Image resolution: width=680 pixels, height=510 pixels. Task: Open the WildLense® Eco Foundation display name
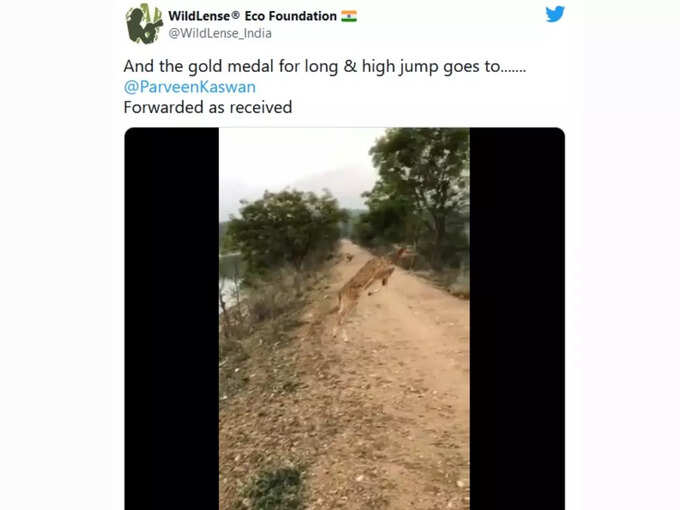click(x=252, y=16)
